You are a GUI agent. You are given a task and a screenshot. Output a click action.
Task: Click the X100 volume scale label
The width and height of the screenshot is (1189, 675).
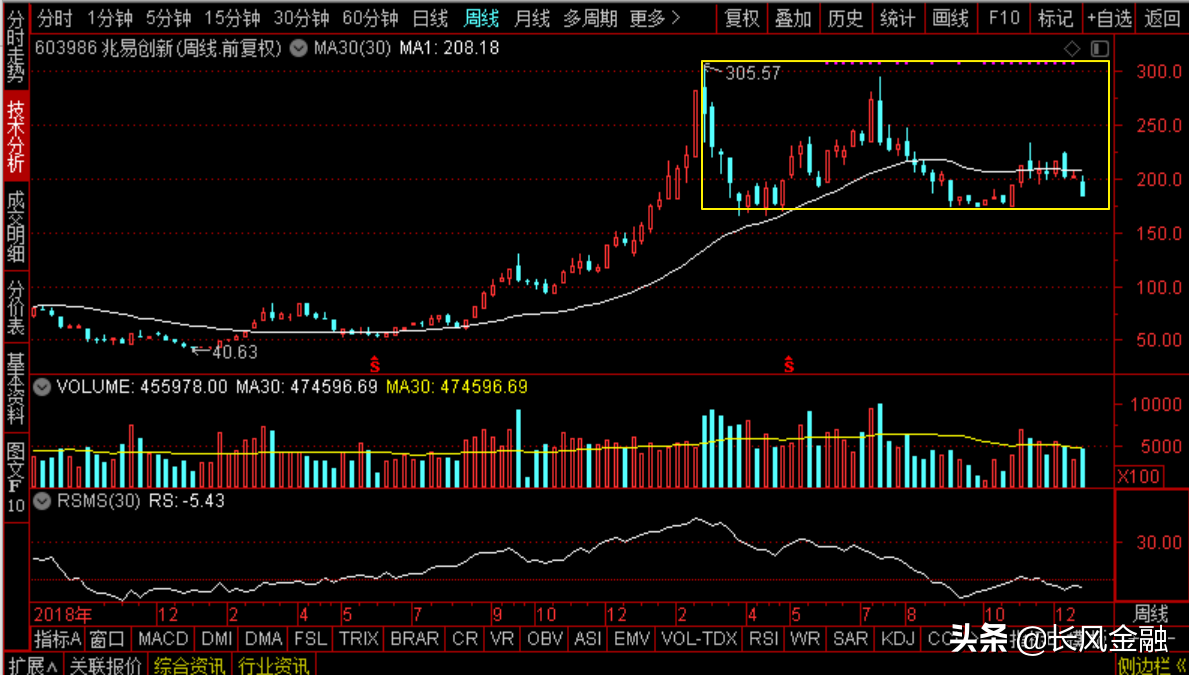(x=1140, y=477)
